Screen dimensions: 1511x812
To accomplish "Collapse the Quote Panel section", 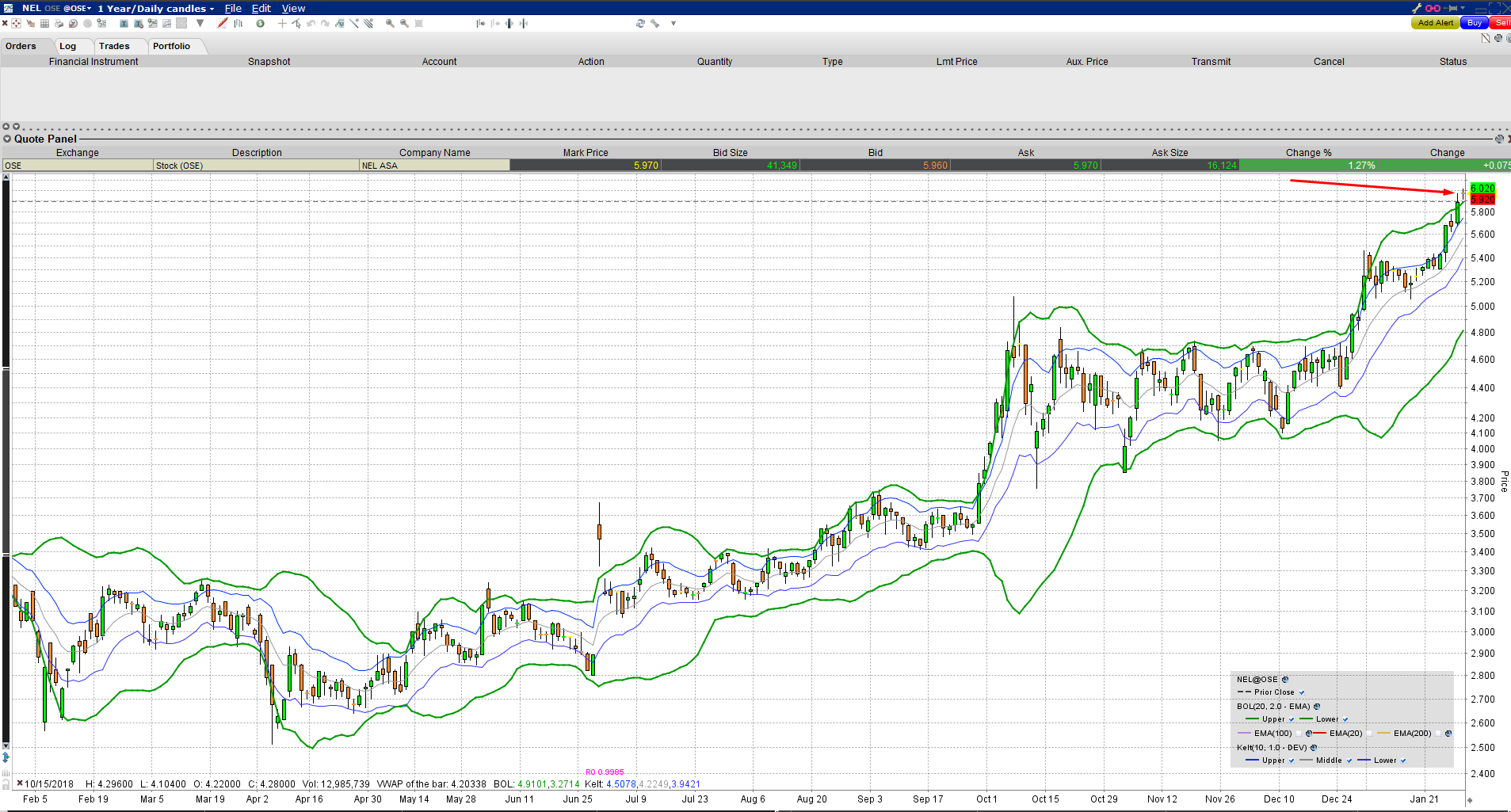I will tap(7, 139).
